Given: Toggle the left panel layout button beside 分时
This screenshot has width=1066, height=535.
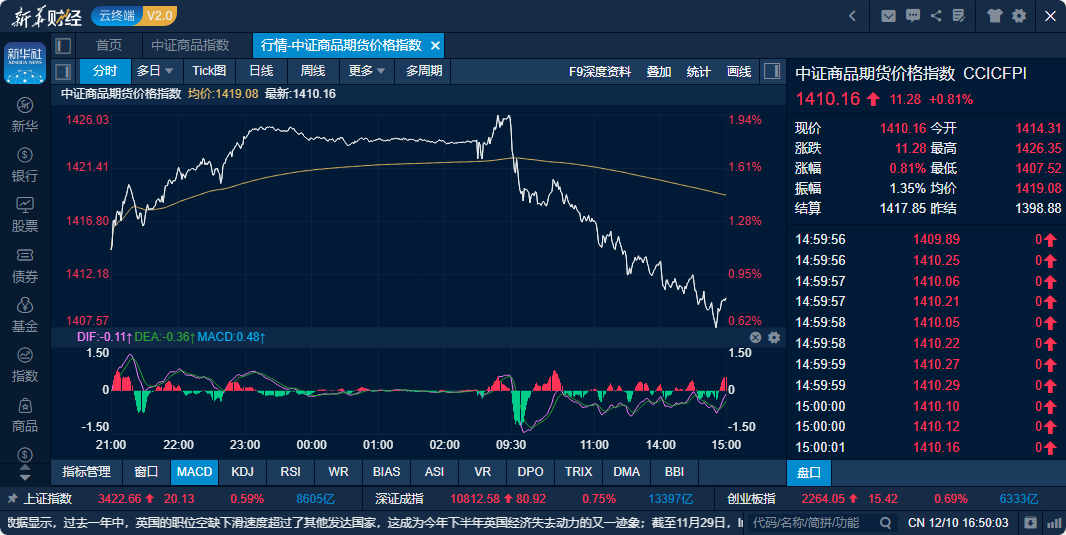Looking at the screenshot, I should coord(62,71).
